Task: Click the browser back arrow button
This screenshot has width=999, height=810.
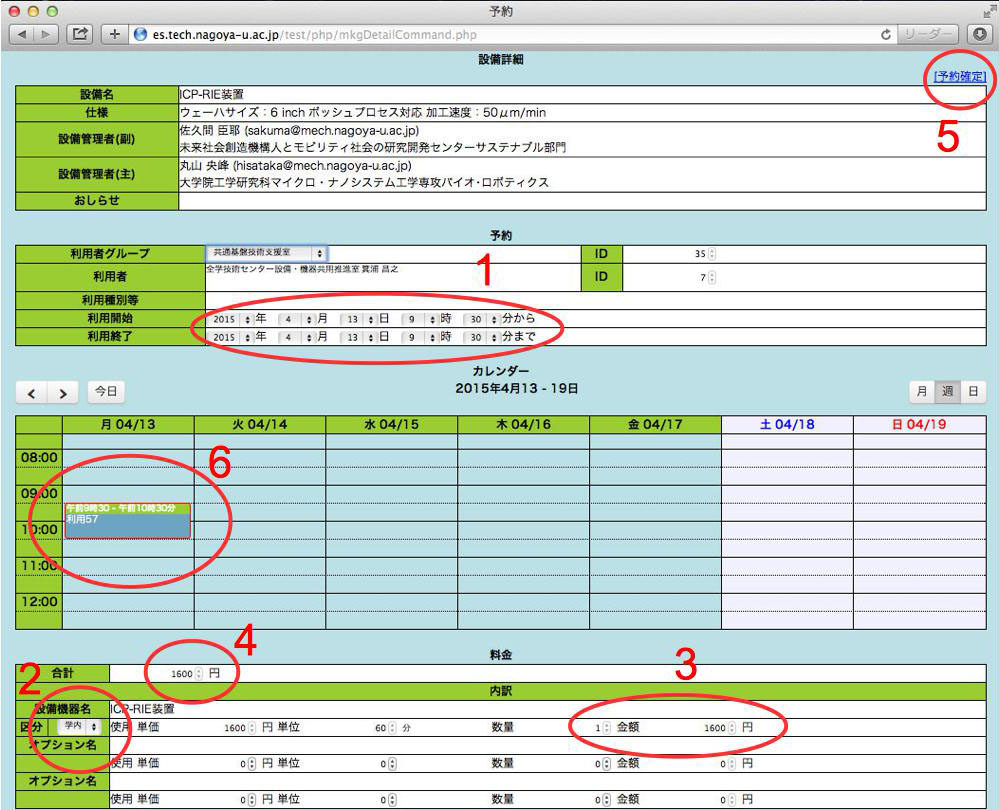Action: coord(22,34)
